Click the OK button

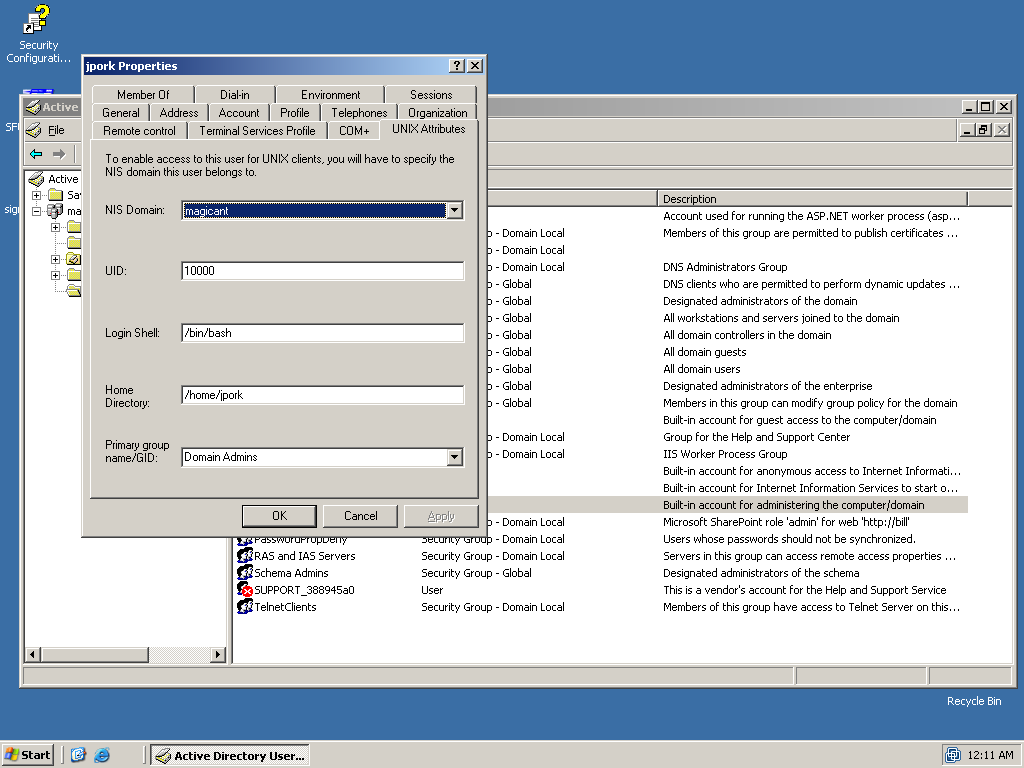point(279,516)
